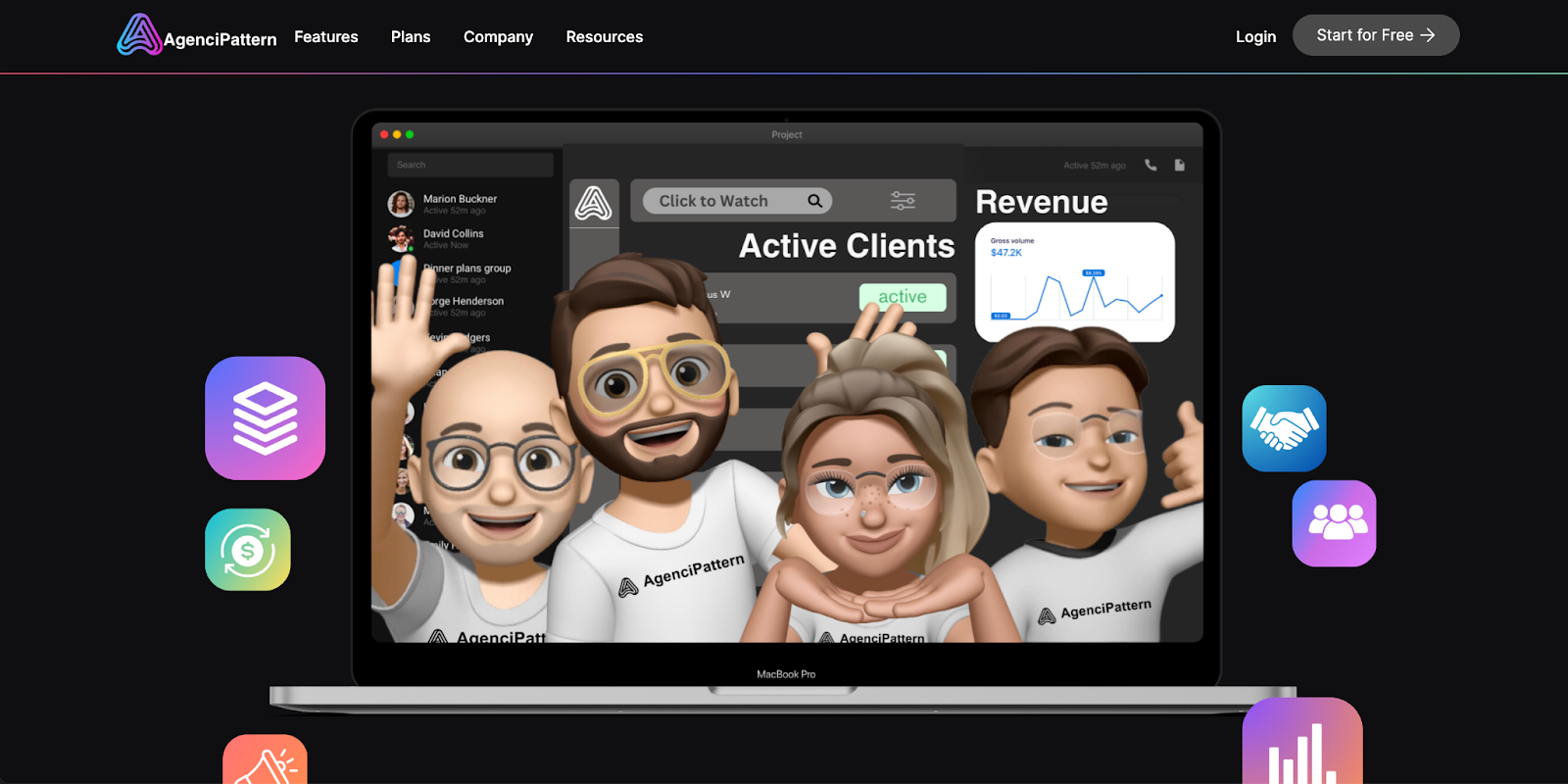The image size is (1568, 784).
Task: Open the Features menu
Action: point(326,37)
